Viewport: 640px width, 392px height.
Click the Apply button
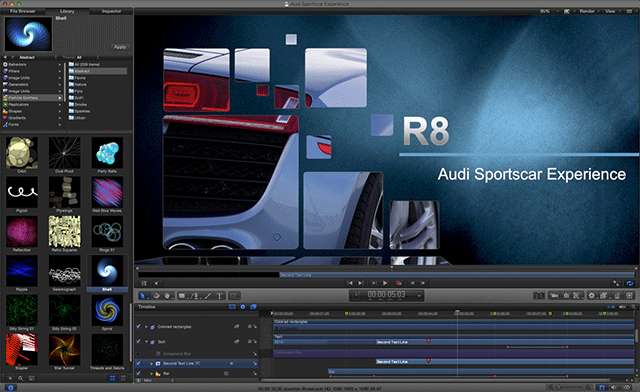120,47
